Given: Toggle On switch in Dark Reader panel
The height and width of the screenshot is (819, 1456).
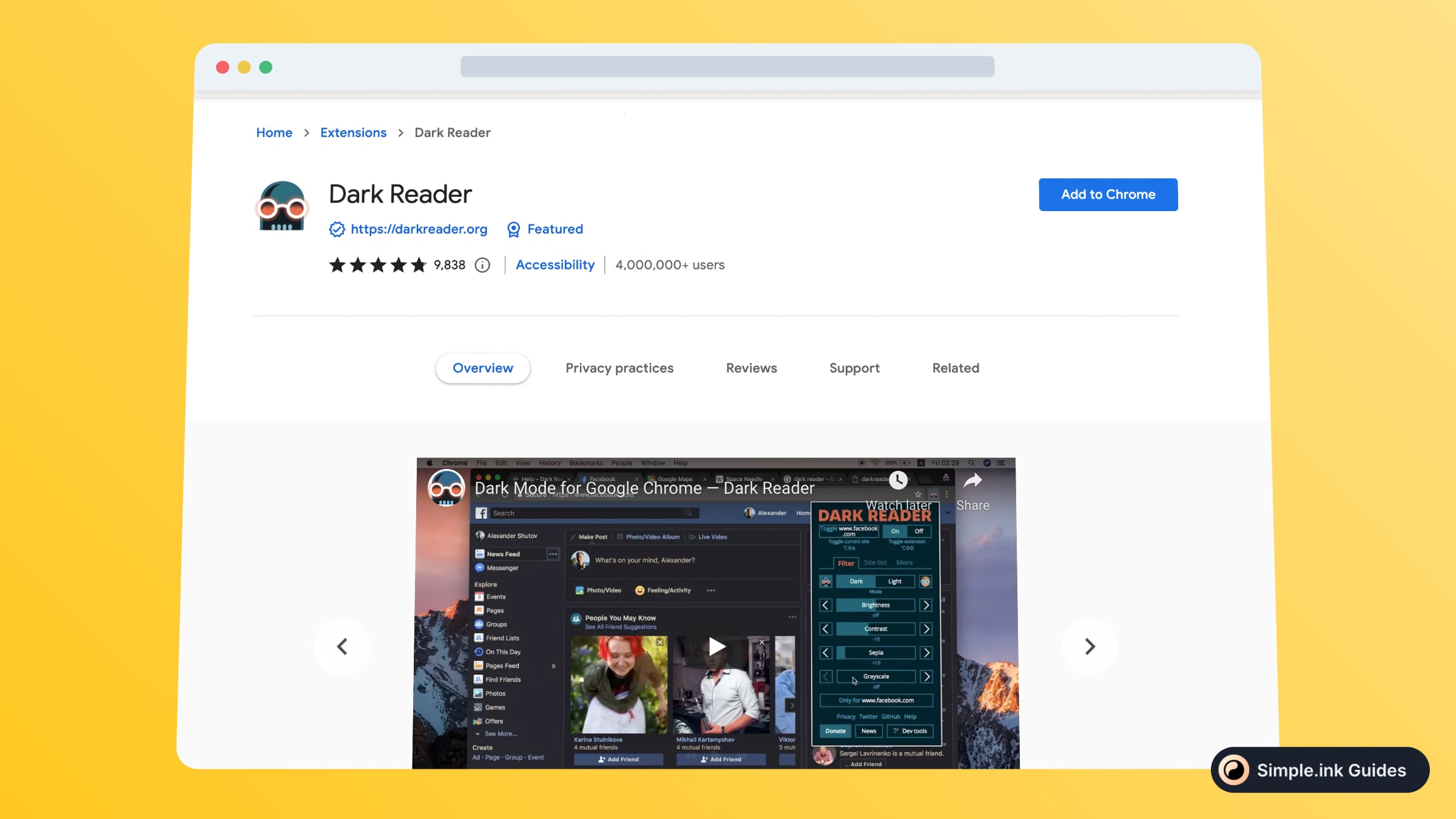Looking at the screenshot, I should click(894, 531).
